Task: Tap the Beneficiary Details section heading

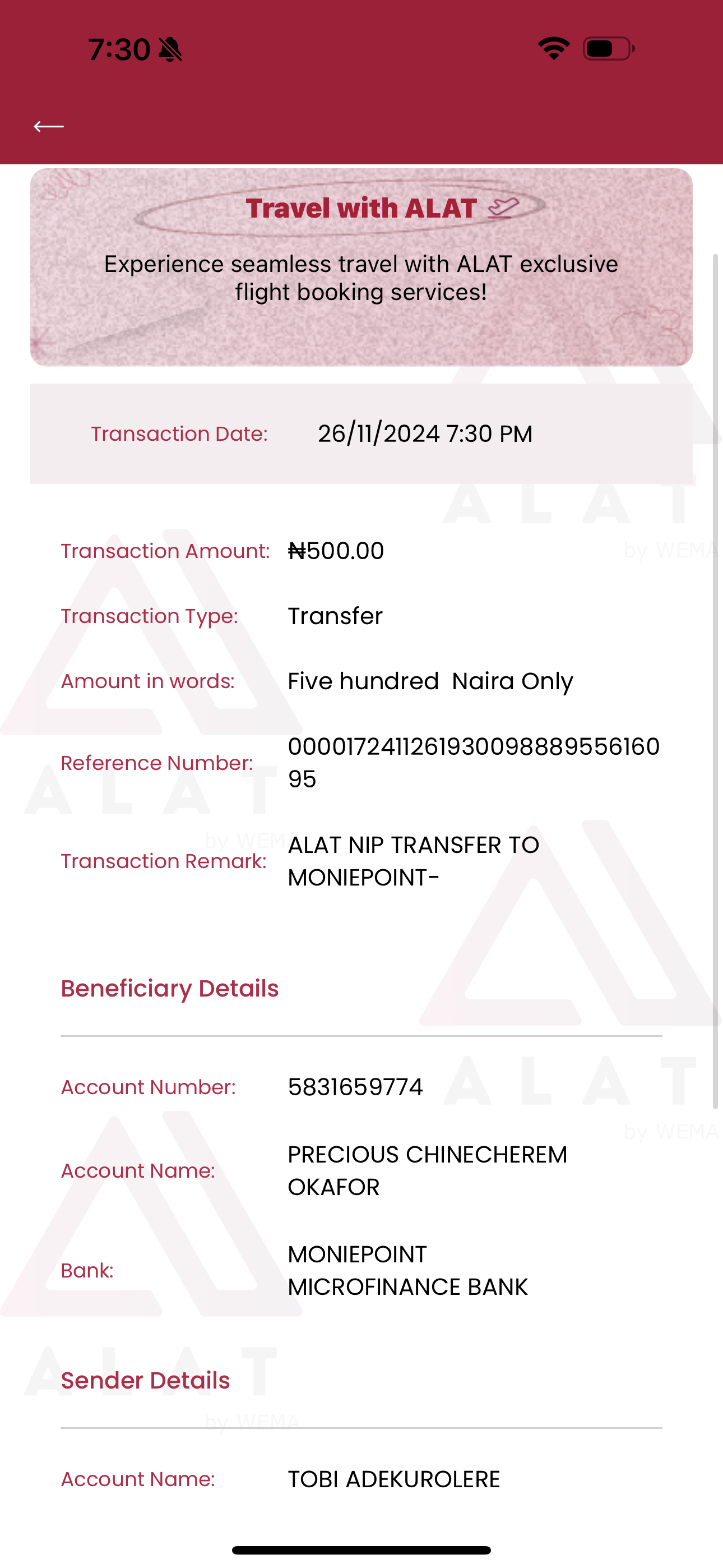Action: [170, 989]
